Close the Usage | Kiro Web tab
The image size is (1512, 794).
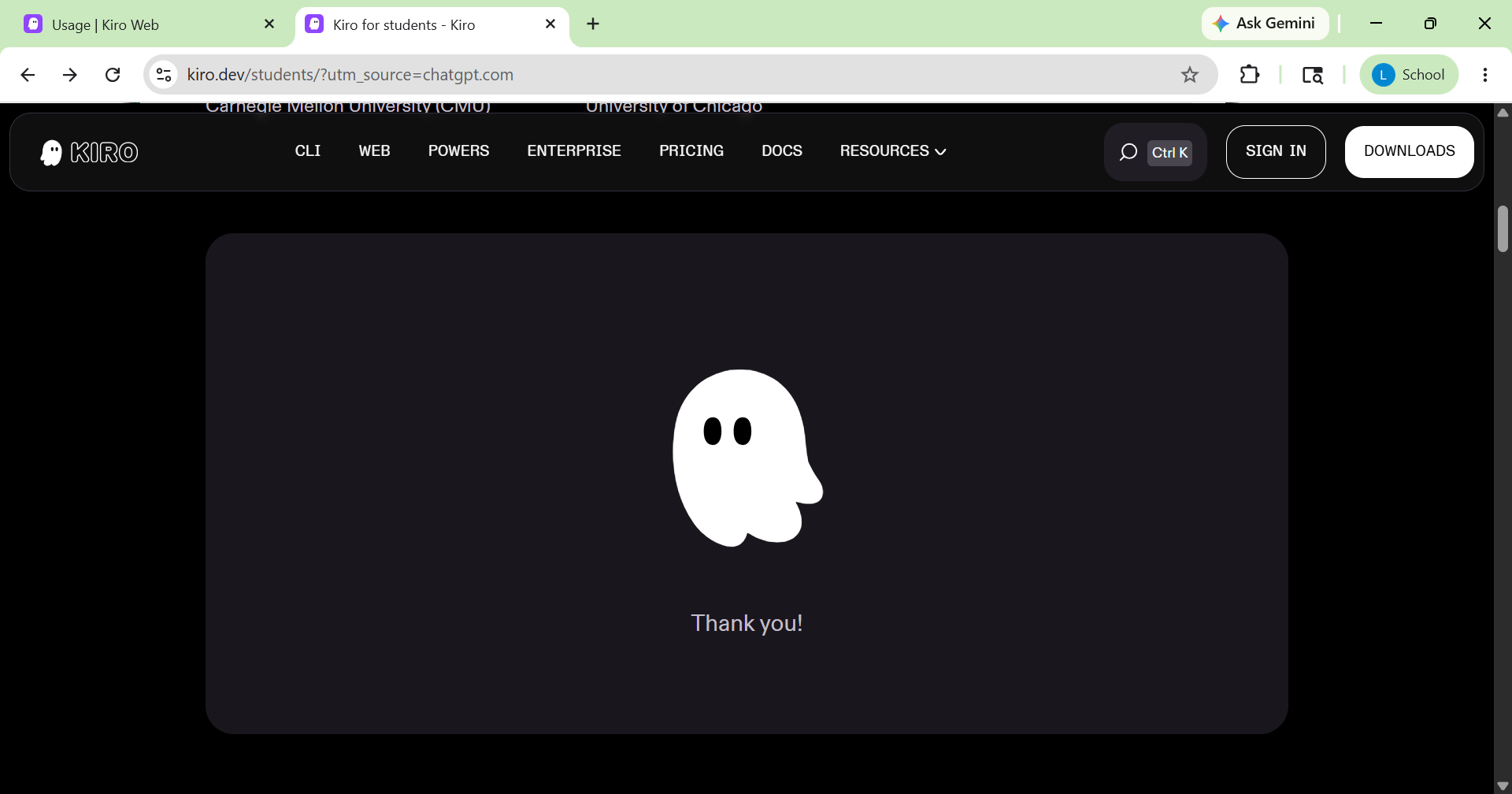pos(269,24)
